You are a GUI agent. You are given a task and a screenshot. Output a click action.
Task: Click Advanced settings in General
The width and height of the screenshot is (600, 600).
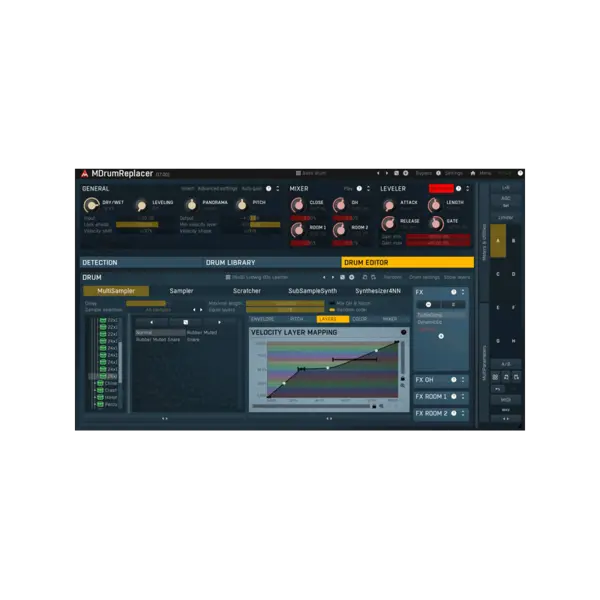217,189
